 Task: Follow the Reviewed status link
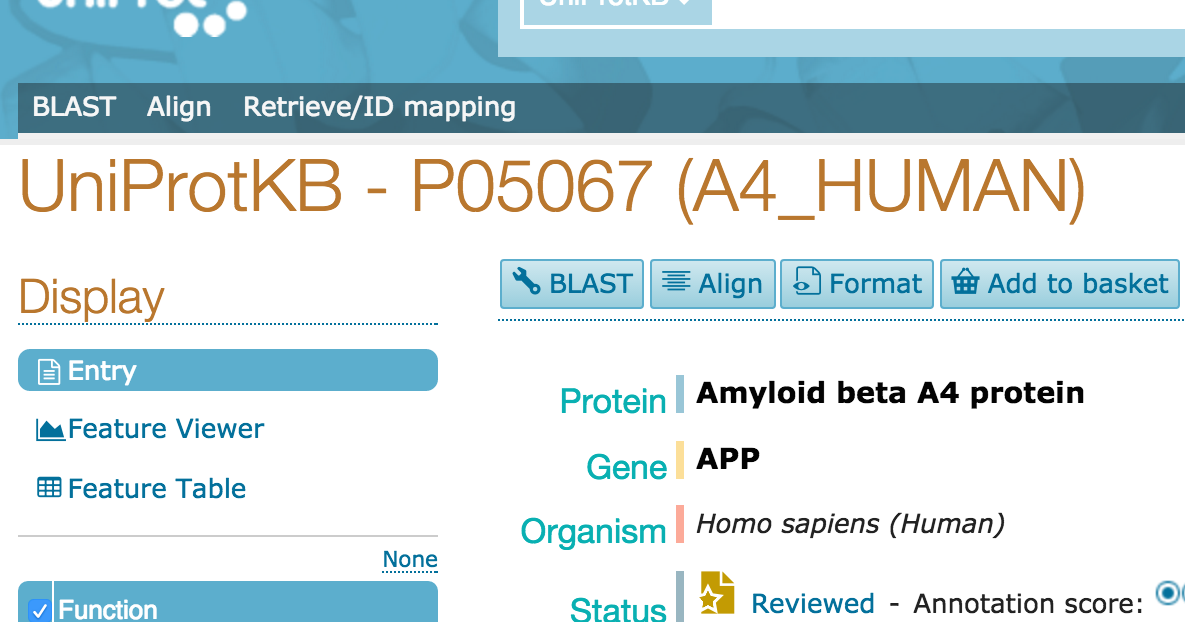point(812,603)
